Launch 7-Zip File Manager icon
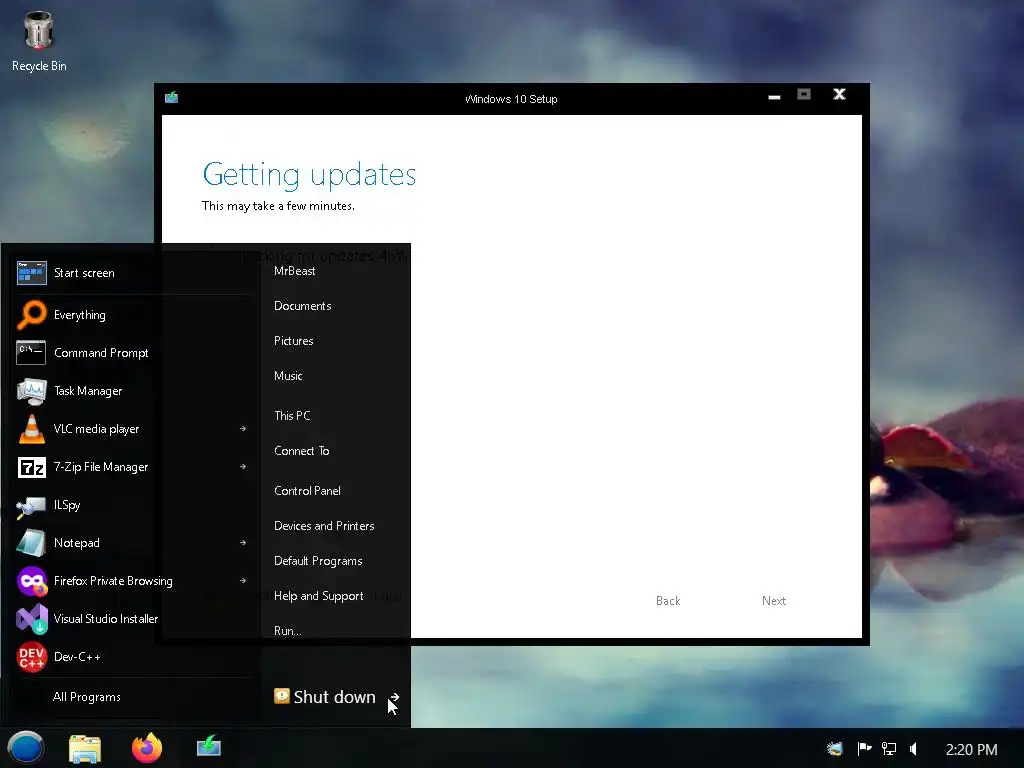Viewport: 1024px width, 768px height. pyautogui.click(x=31, y=467)
